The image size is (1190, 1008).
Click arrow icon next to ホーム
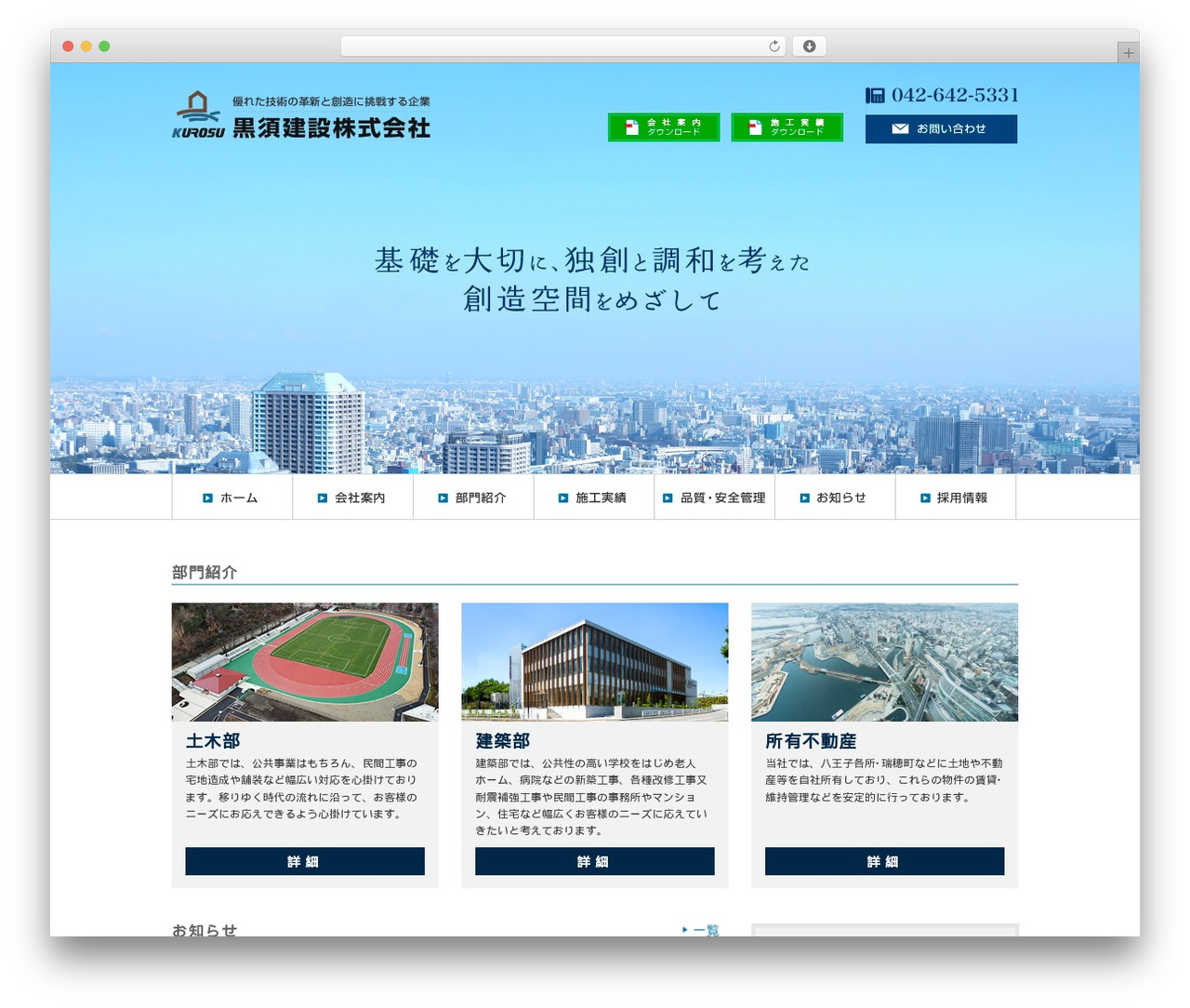(208, 498)
